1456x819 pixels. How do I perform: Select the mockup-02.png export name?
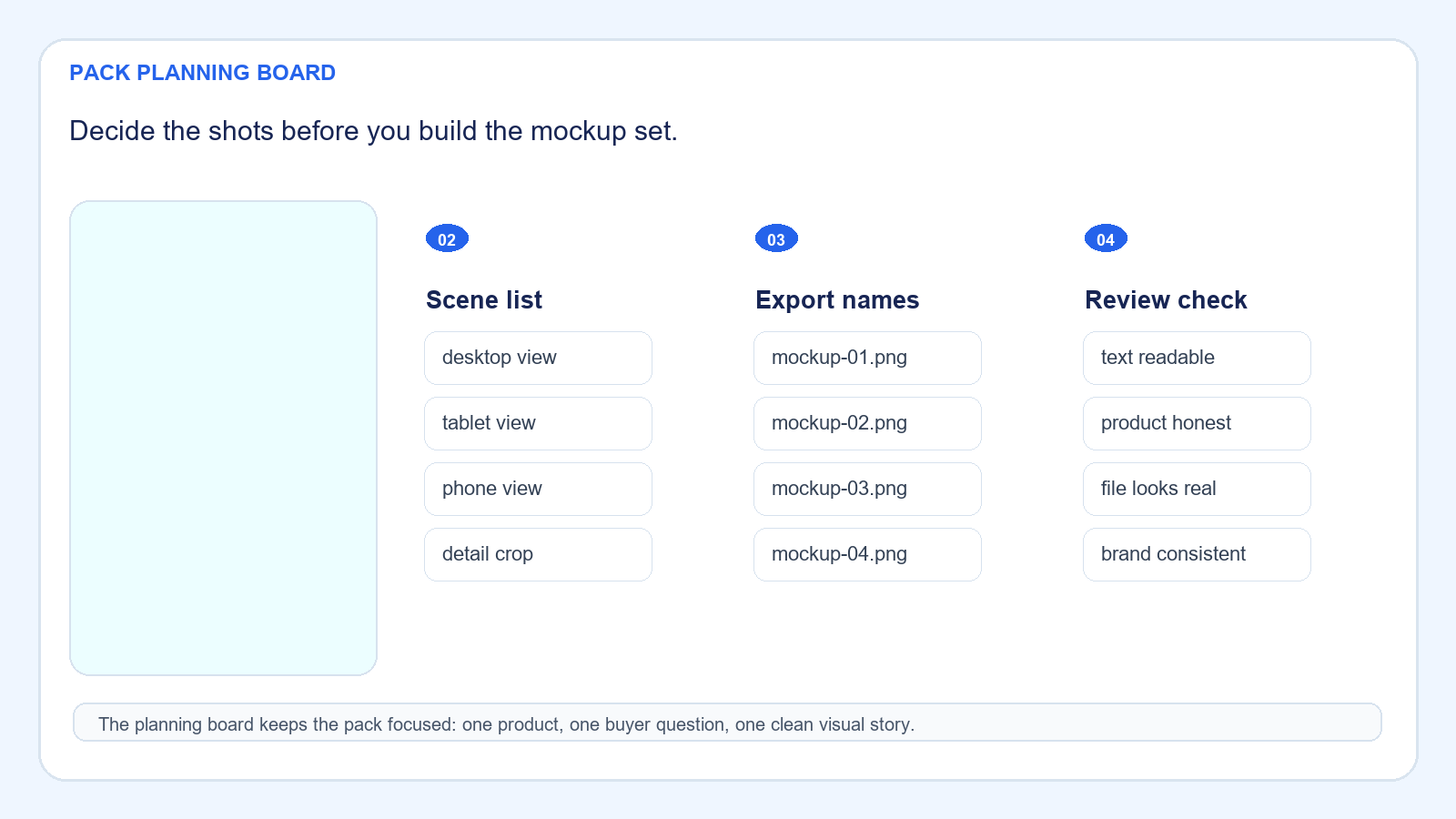click(867, 423)
